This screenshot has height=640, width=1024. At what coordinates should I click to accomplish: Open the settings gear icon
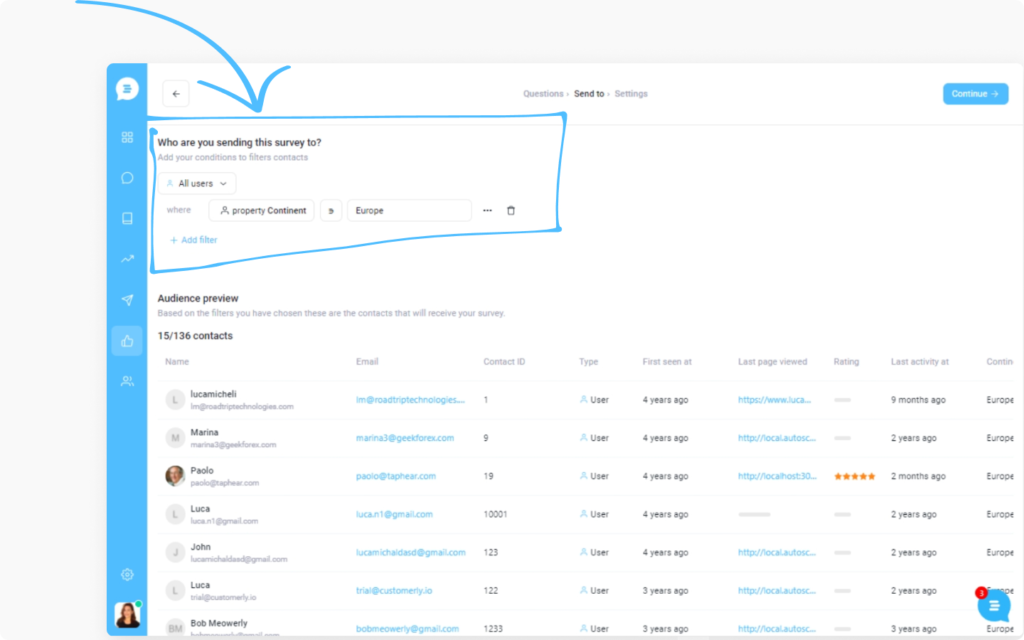point(127,575)
